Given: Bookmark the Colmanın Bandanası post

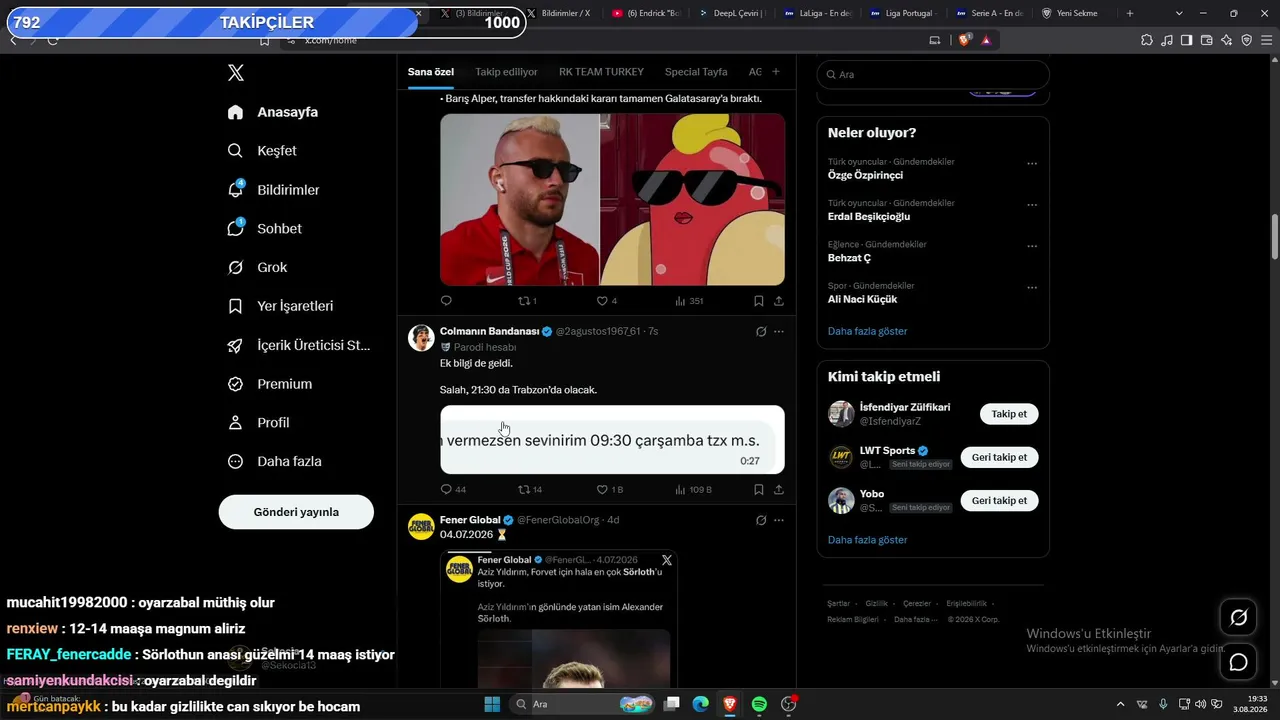Looking at the screenshot, I should tap(758, 490).
